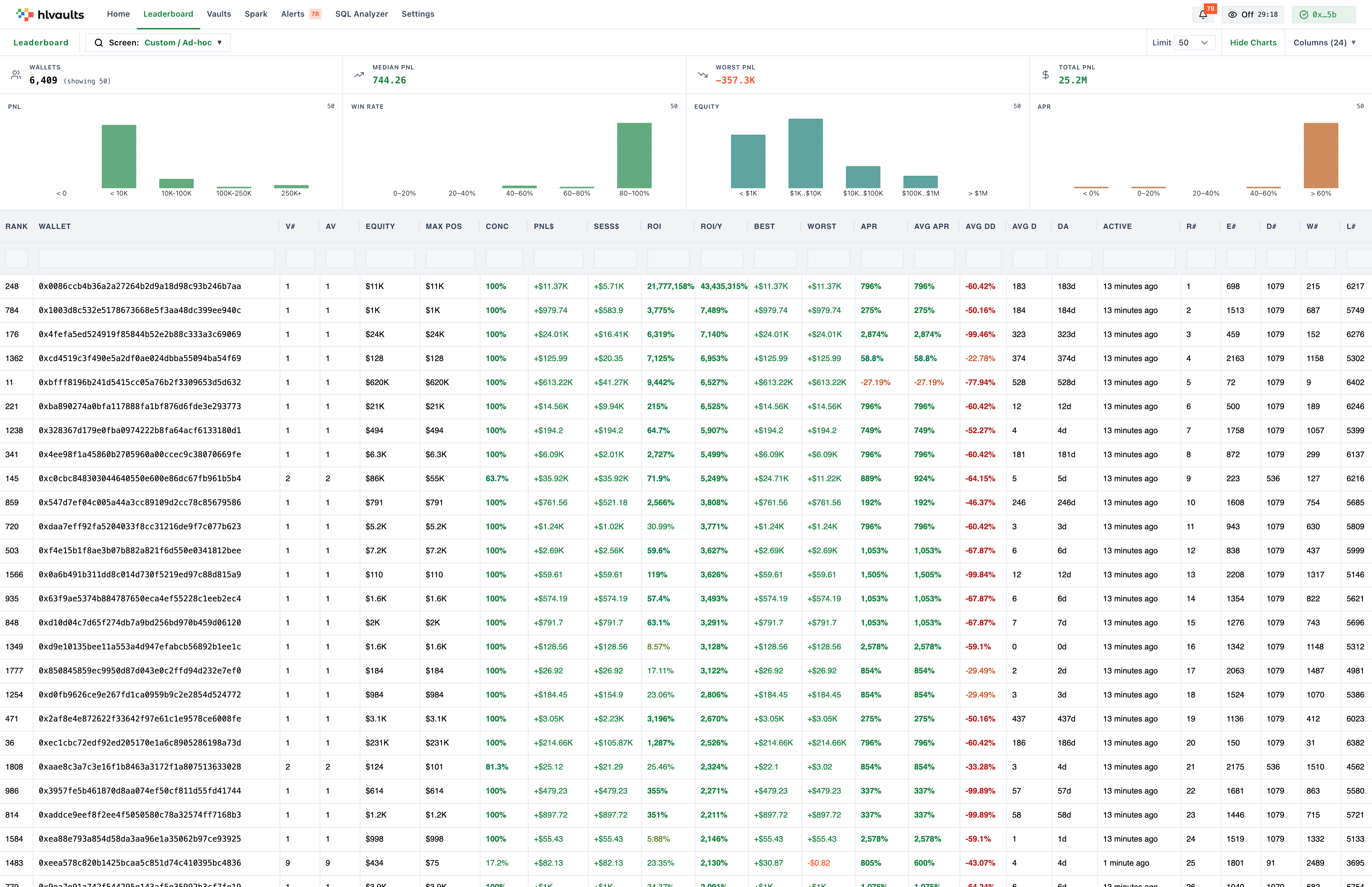Click the total PNL dollar icon
Image resolution: width=1372 pixels, height=887 pixels.
click(1046, 75)
